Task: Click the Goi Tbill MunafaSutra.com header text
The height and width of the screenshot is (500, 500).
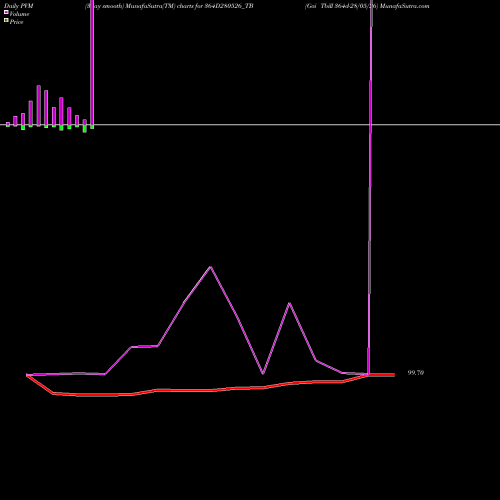Action: pos(367,6)
